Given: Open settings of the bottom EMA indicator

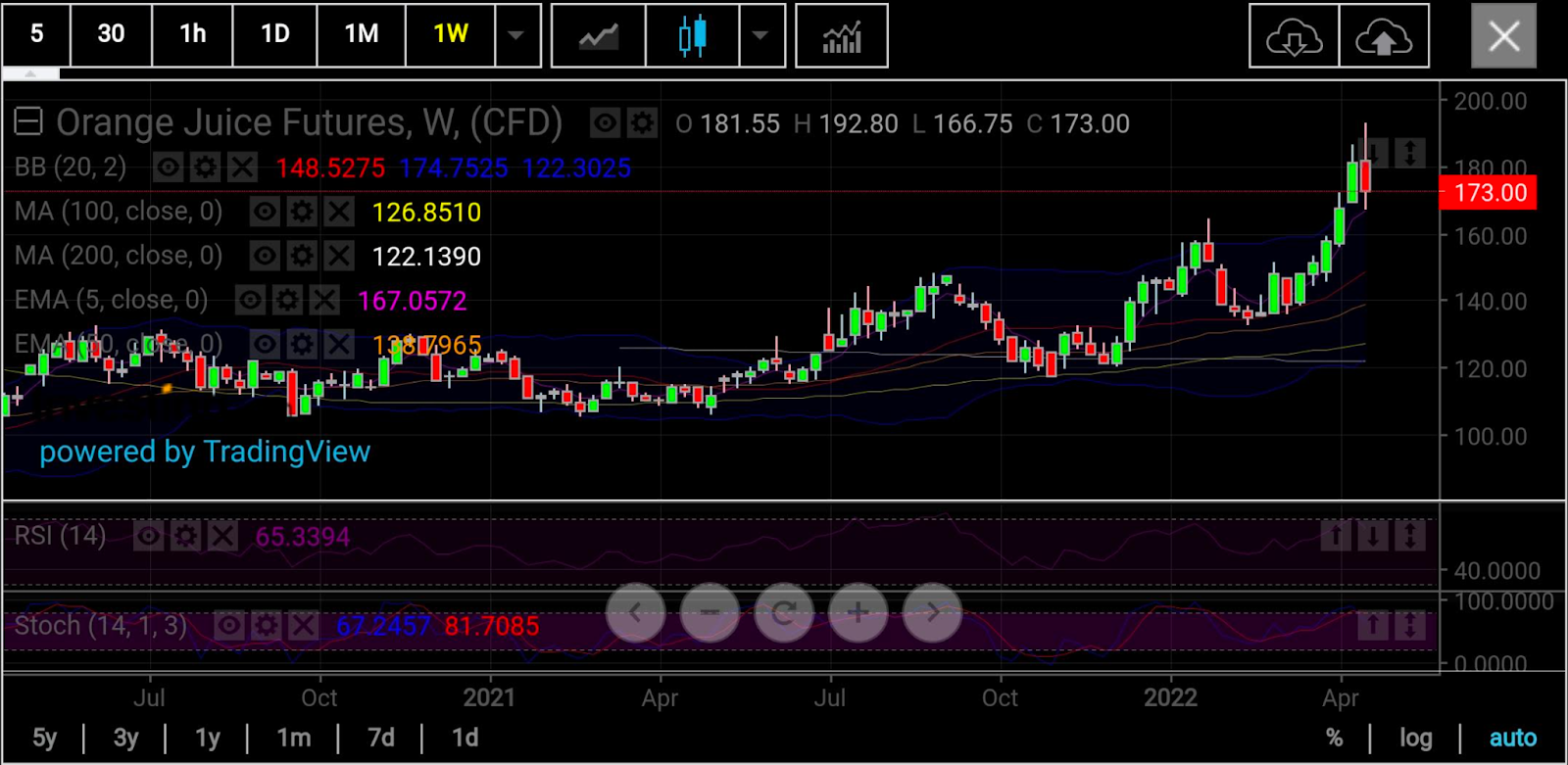Looking at the screenshot, I should [302, 344].
